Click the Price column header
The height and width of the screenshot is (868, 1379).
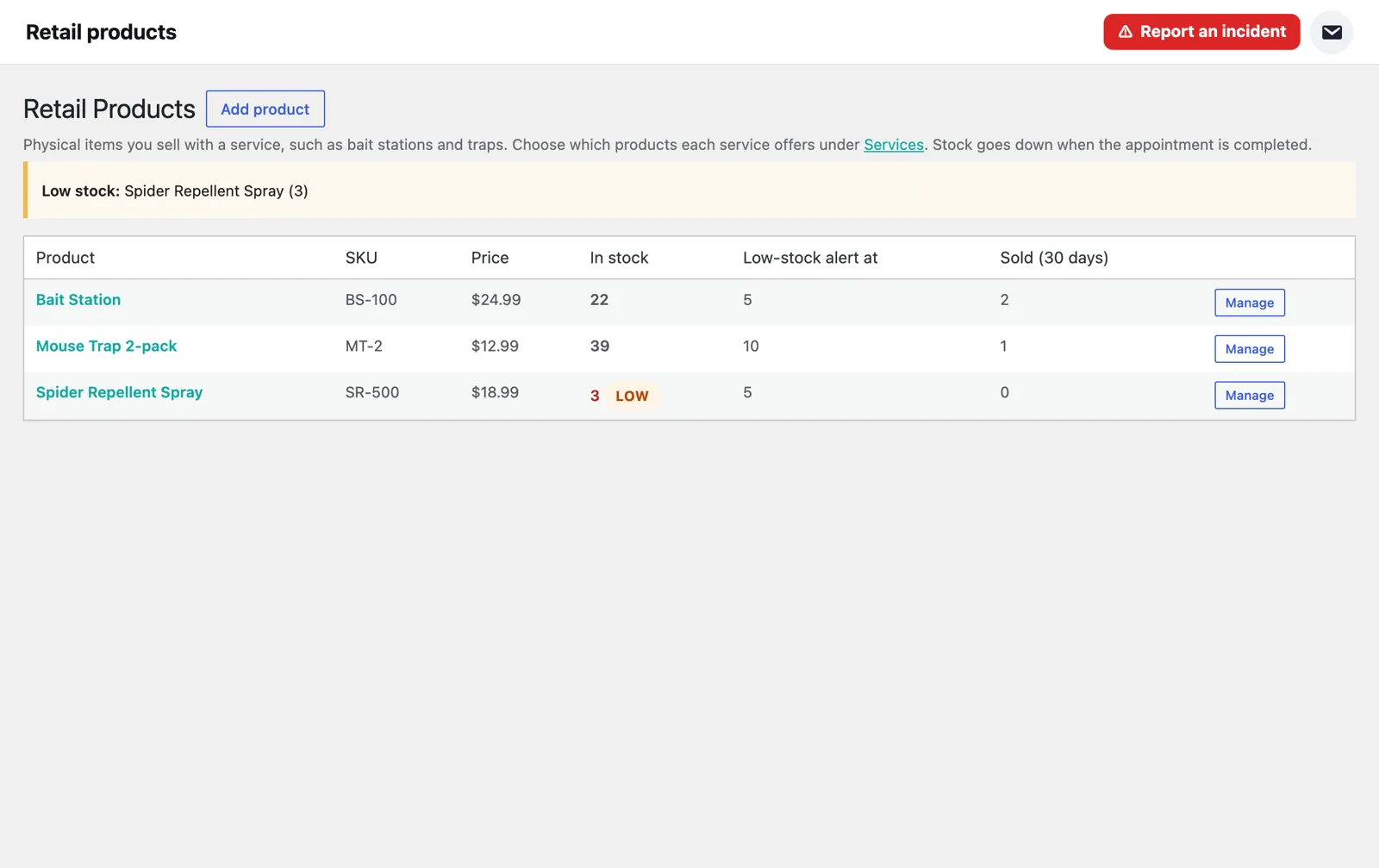coord(490,258)
